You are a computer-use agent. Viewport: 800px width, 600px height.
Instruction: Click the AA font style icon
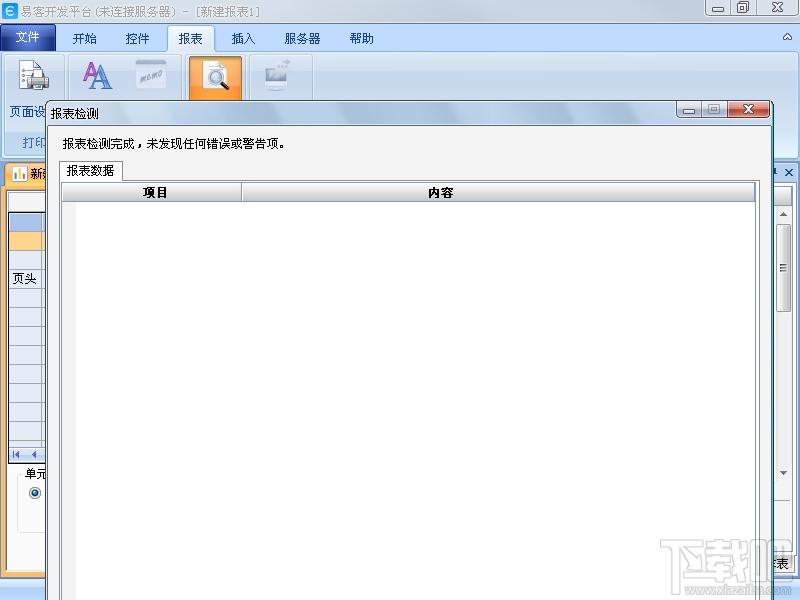click(x=97, y=76)
